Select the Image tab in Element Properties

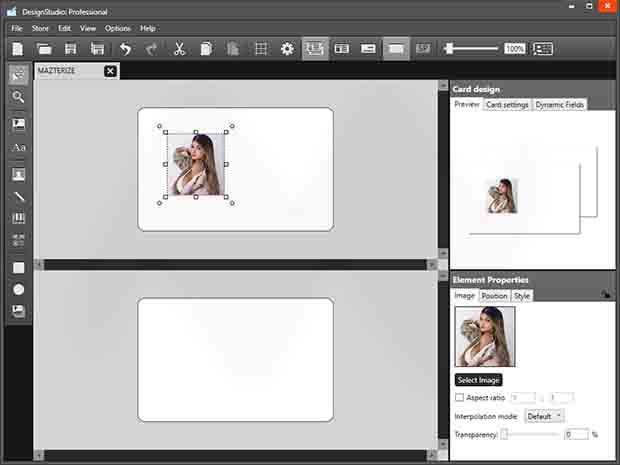(464, 295)
